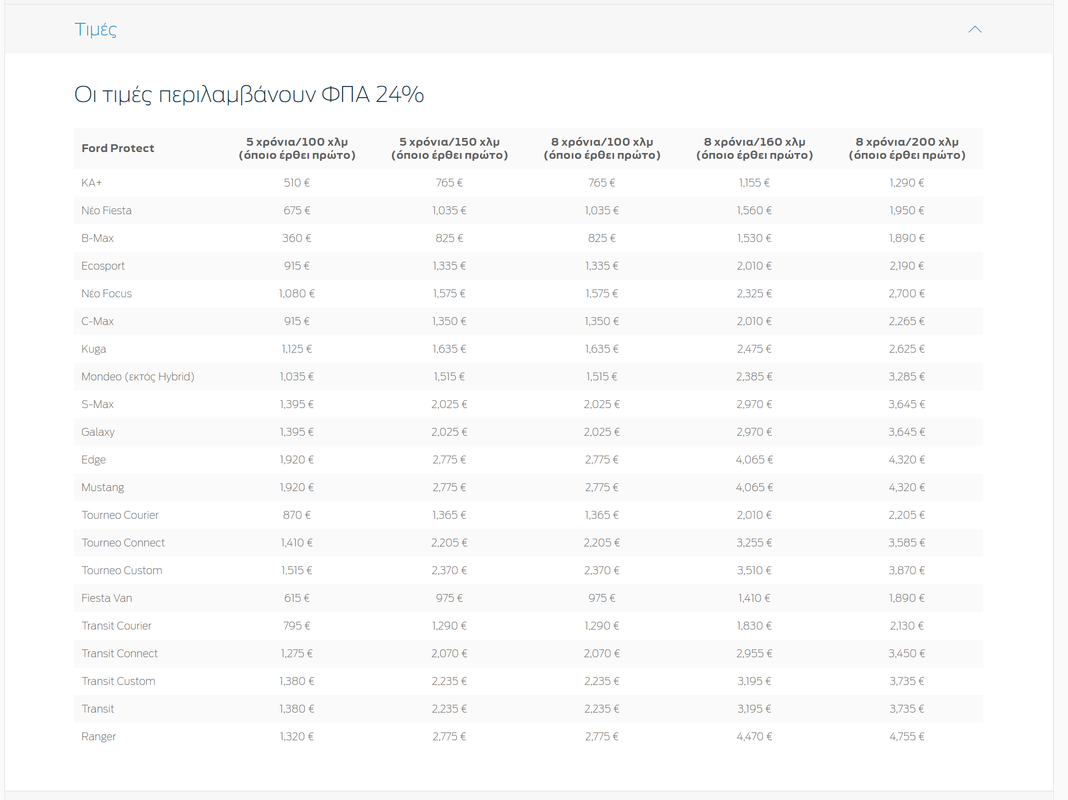Viewport: 1068px width, 800px height.
Task: Click the Kuga 1,125 € price
Action: [x=297, y=349]
